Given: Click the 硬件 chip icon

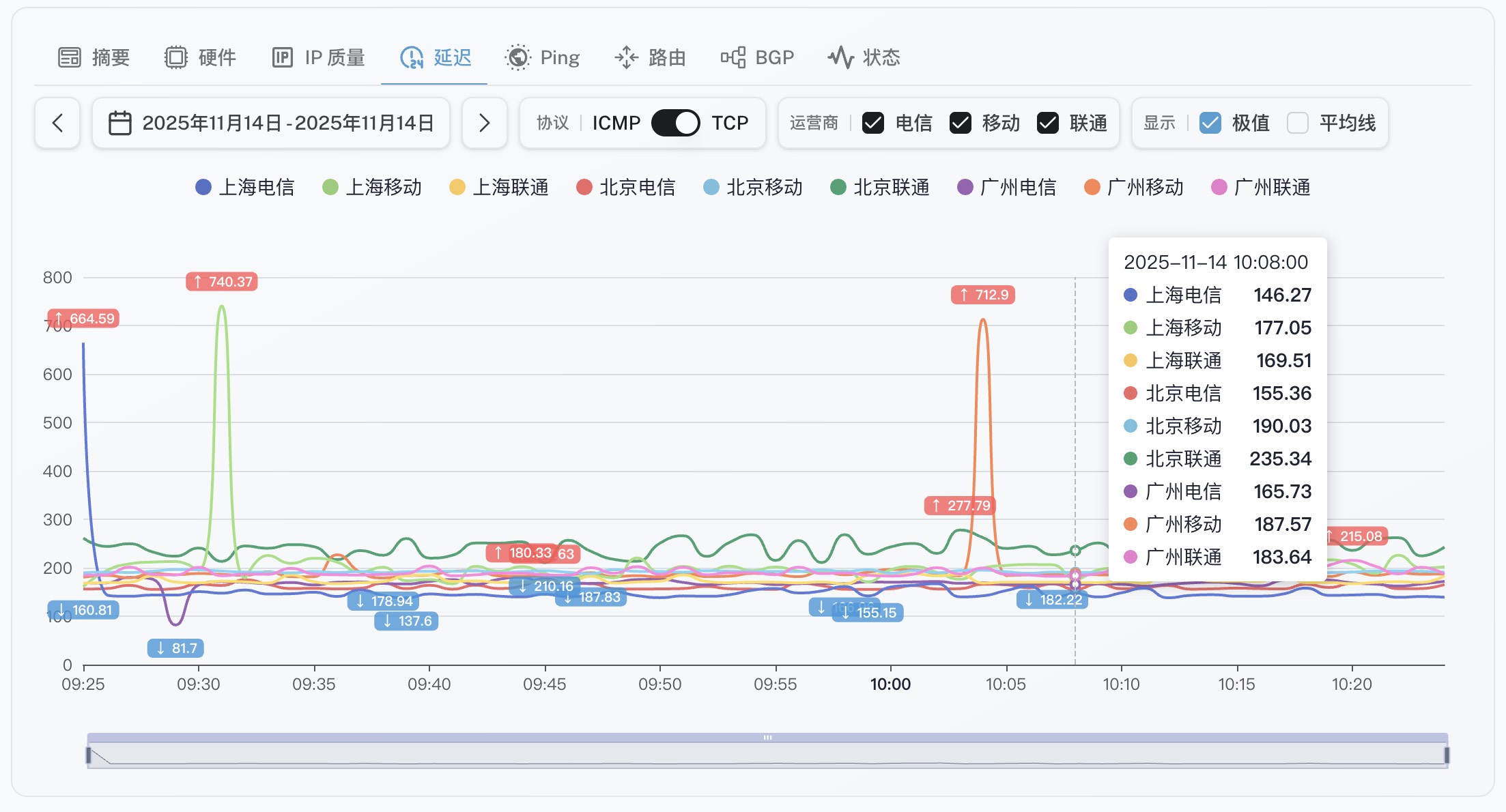Looking at the screenshot, I should [x=176, y=57].
